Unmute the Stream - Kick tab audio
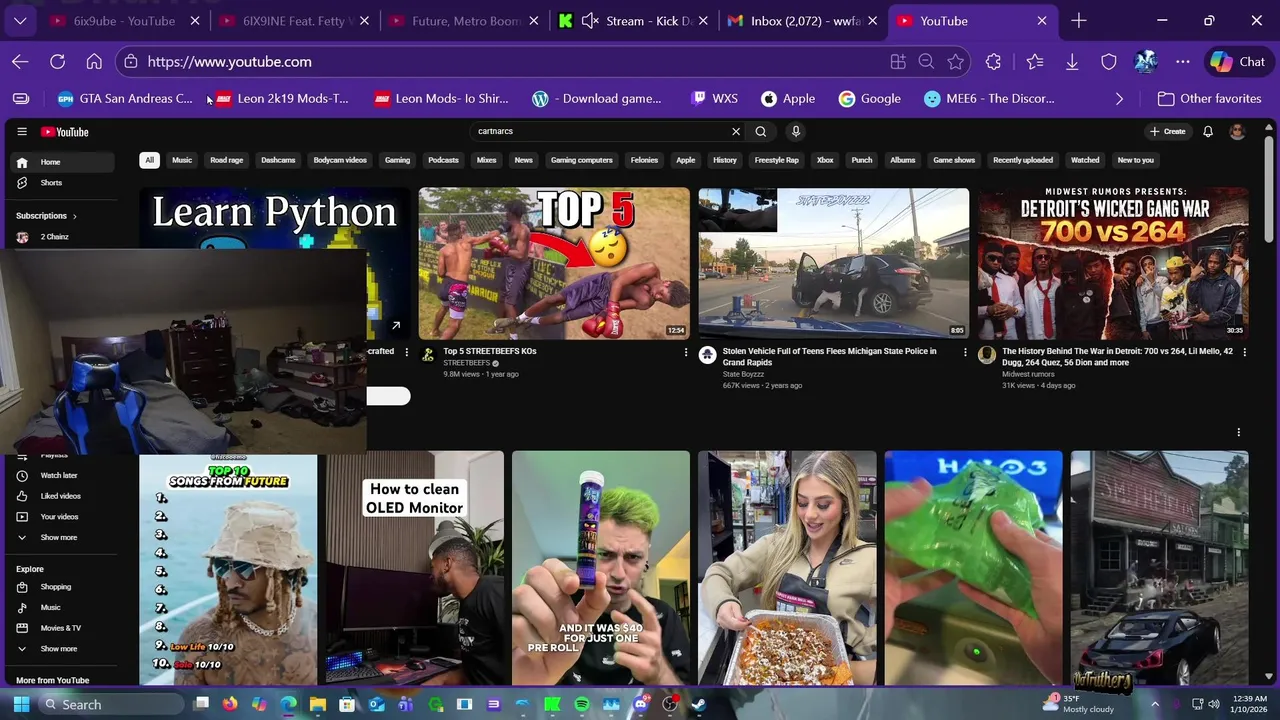Viewport: 1280px width, 720px height. tap(590, 21)
